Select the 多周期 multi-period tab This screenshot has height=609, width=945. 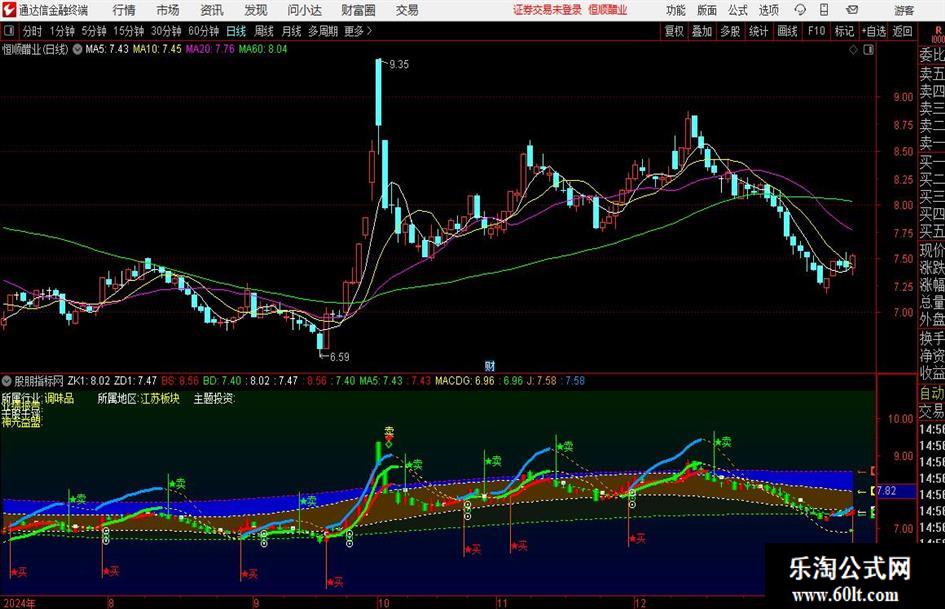[x=323, y=31]
